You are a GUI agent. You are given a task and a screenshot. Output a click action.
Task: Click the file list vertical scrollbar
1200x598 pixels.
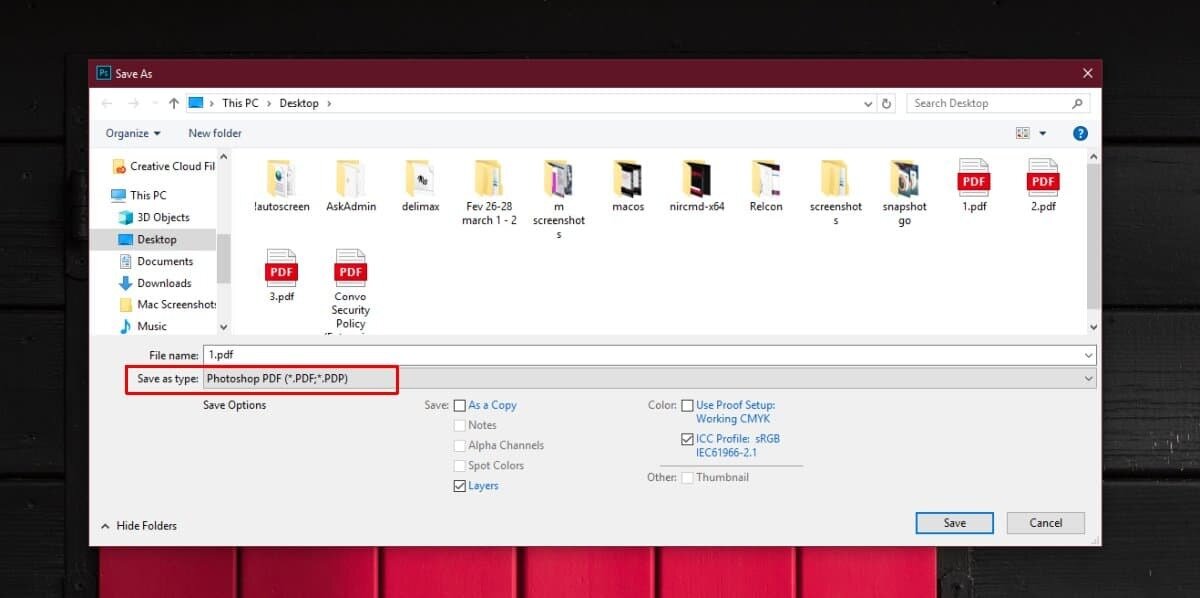coord(1093,230)
